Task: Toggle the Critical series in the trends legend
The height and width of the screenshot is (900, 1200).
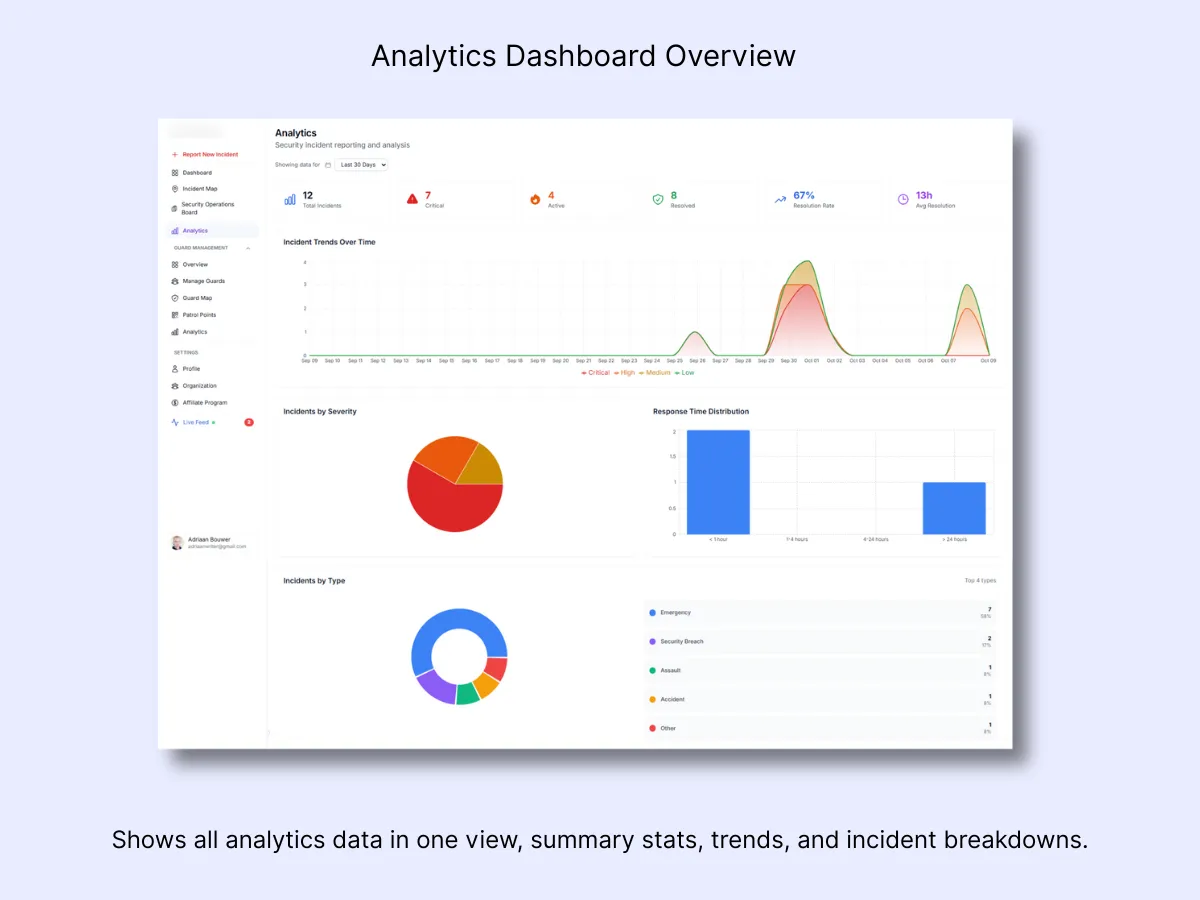Action: pos(596,372)
